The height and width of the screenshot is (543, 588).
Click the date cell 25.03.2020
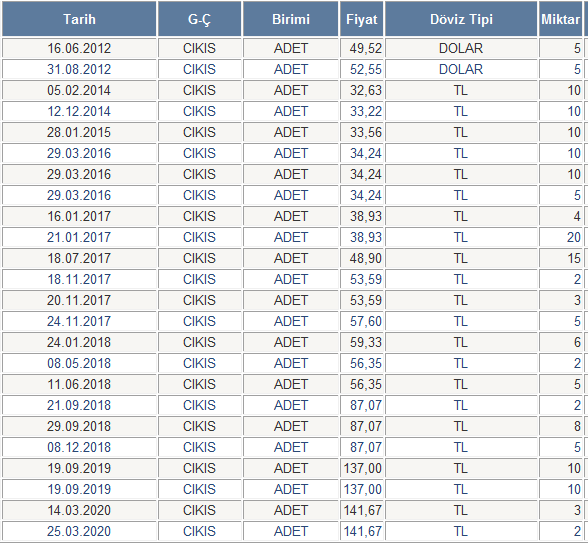coord(79,531)
